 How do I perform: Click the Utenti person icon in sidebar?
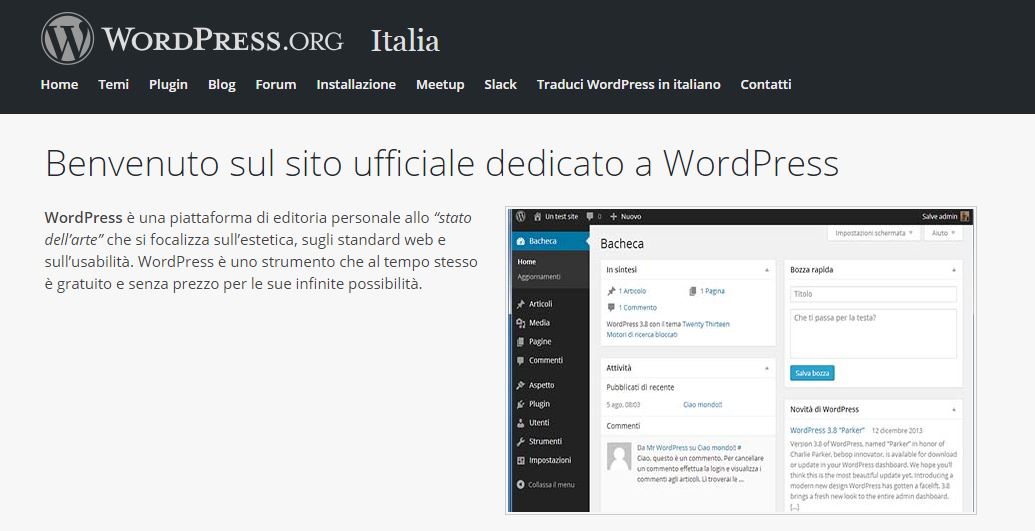pyautogui.click(x=520, y=423)
